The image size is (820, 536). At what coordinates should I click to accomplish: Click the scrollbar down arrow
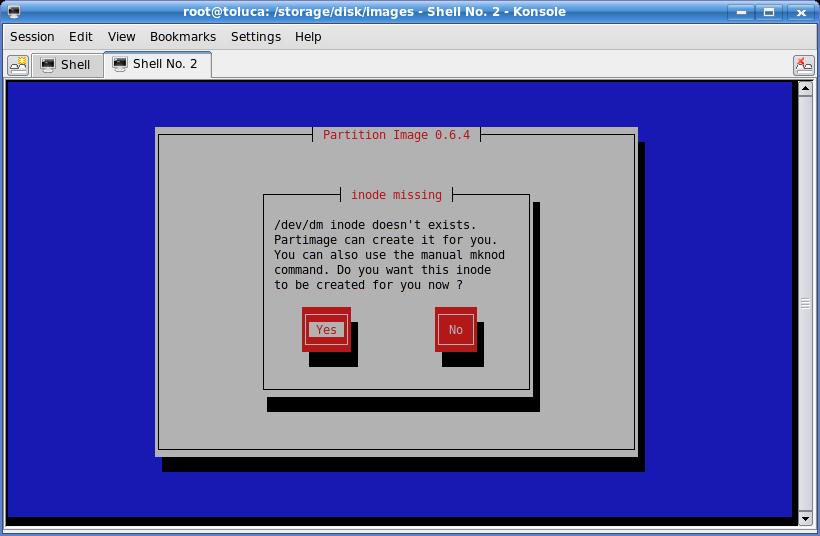pos(805,519)
